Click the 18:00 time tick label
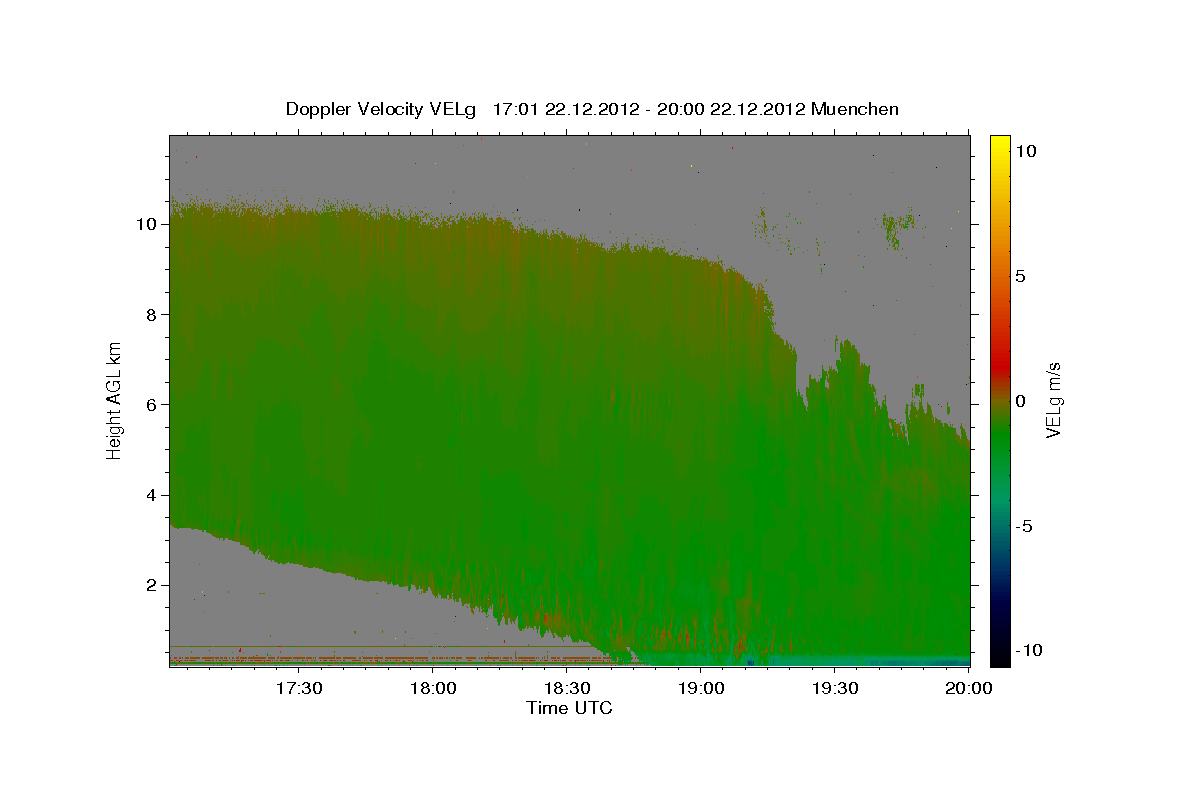1200x800 pixels. pos(433,689)
